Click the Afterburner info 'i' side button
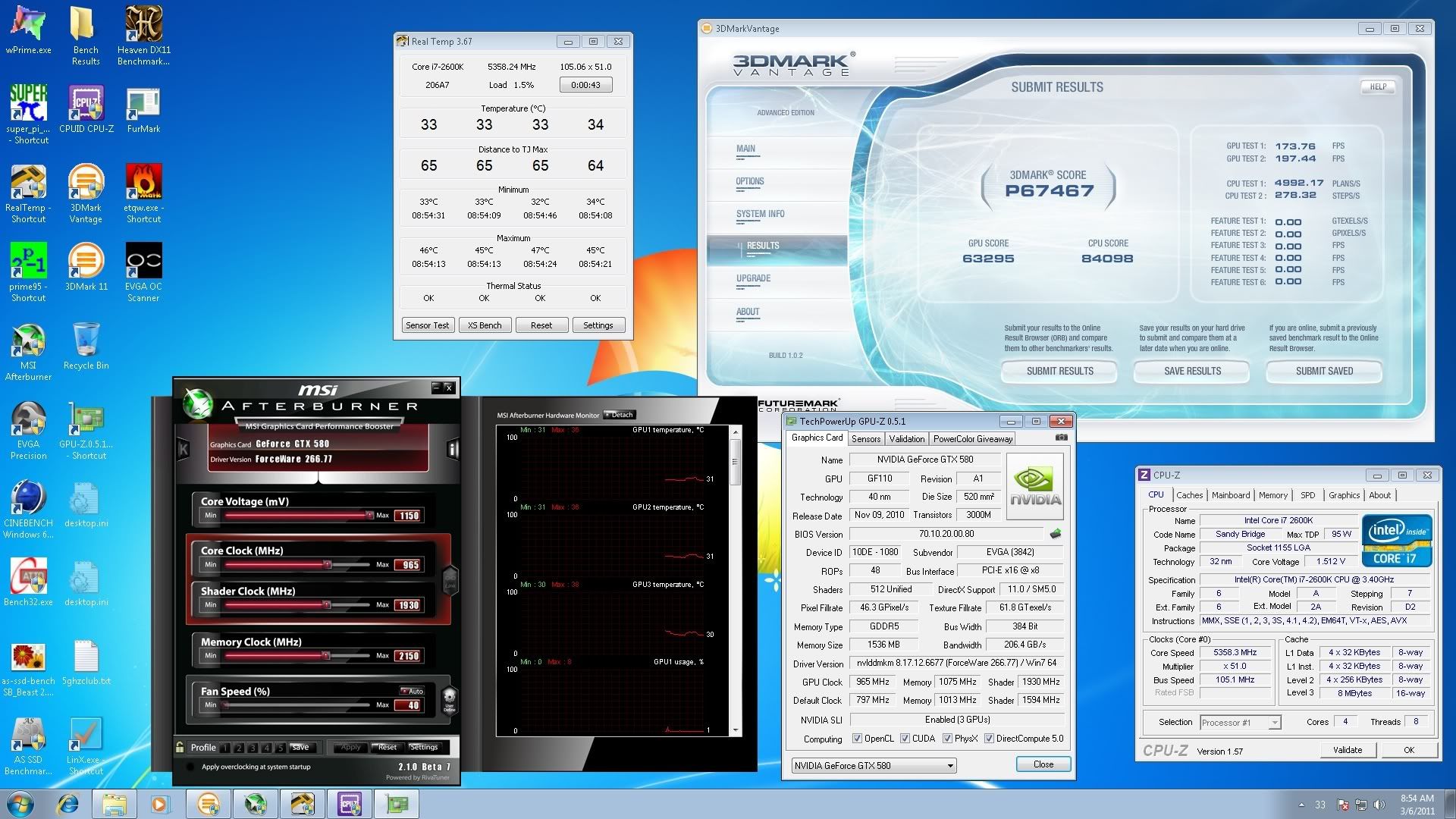Screen dimensions: 1456x819 pyautogui.click(x=453, y=450)
